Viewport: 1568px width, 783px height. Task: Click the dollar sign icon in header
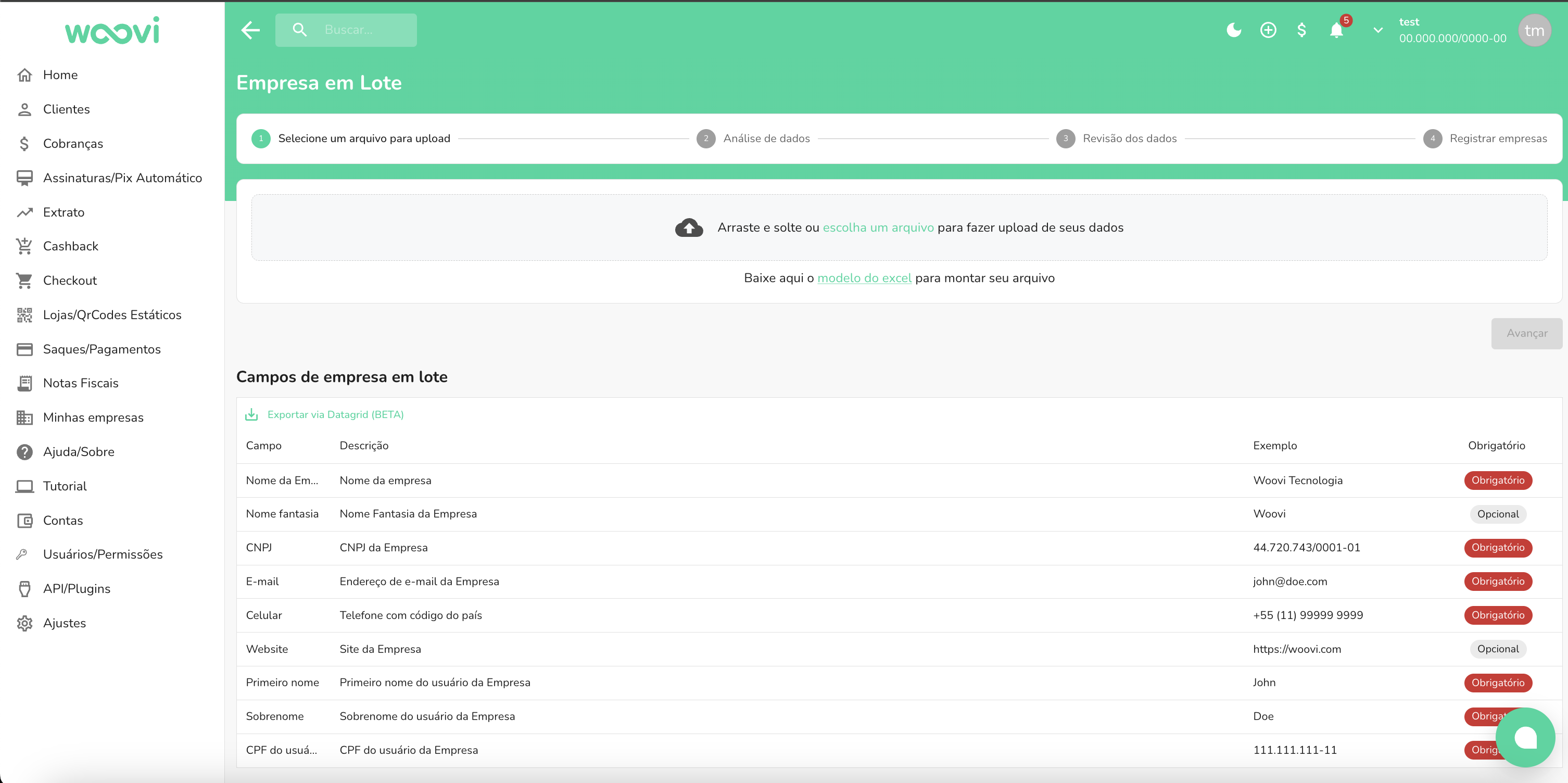coord(1301,30)
